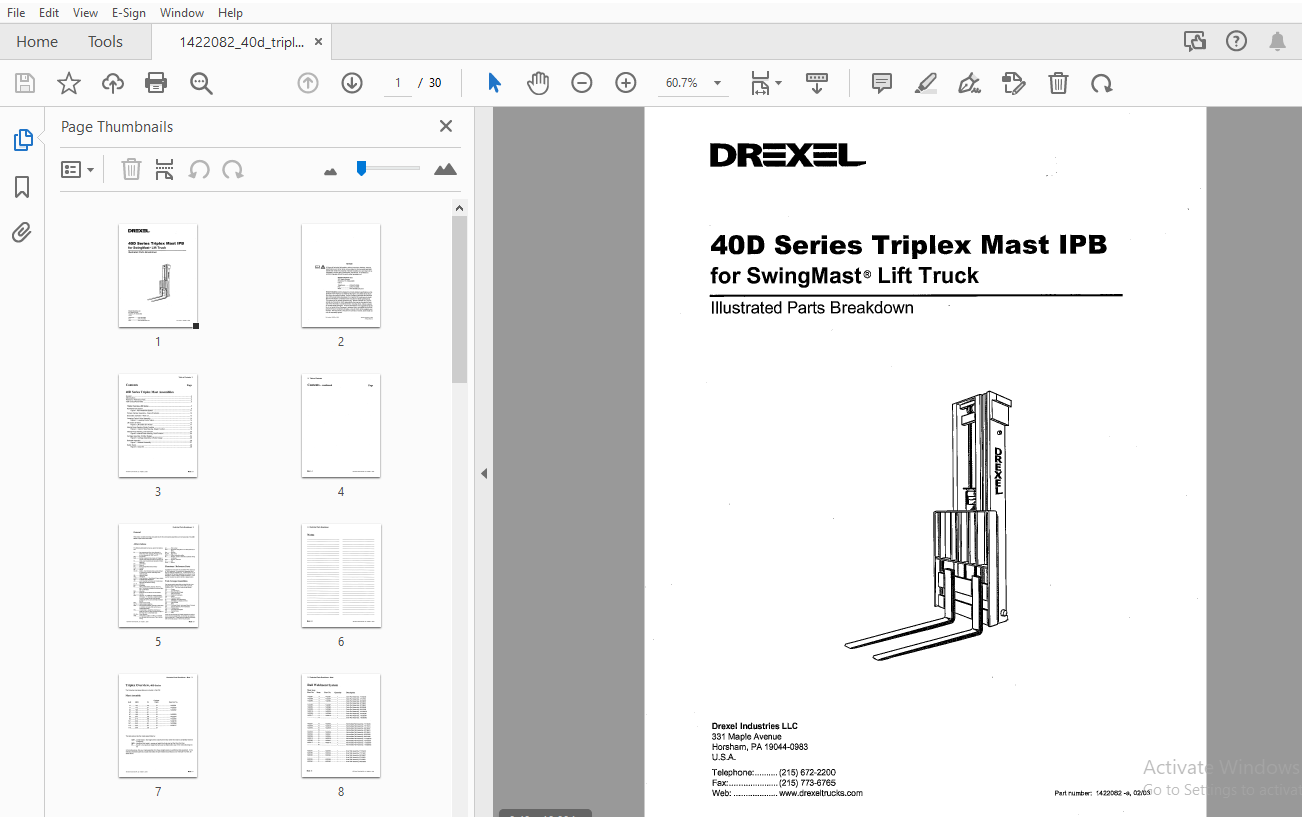Select the Highlight text tool

925,83
